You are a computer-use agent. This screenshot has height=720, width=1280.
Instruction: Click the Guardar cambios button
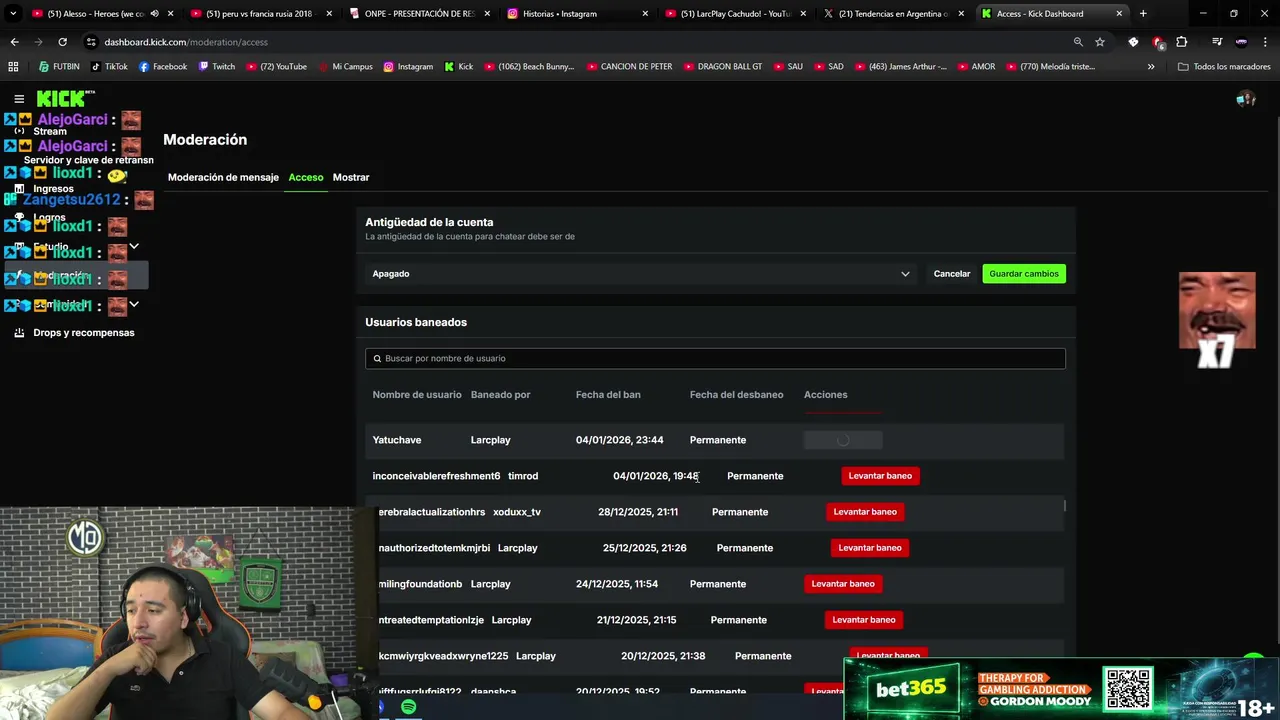point(1024,273)
